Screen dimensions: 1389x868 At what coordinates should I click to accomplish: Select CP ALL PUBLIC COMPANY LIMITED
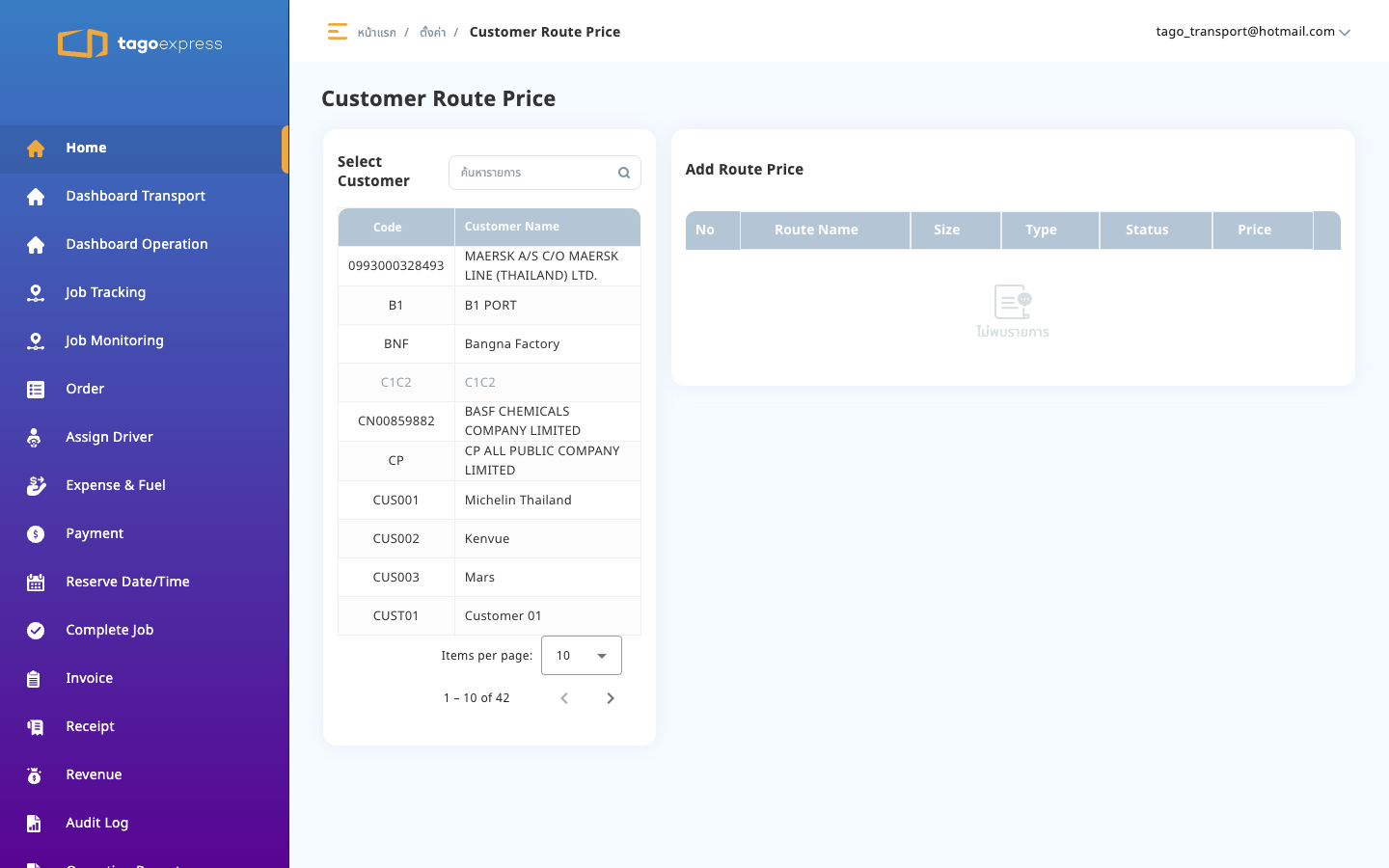489,461
